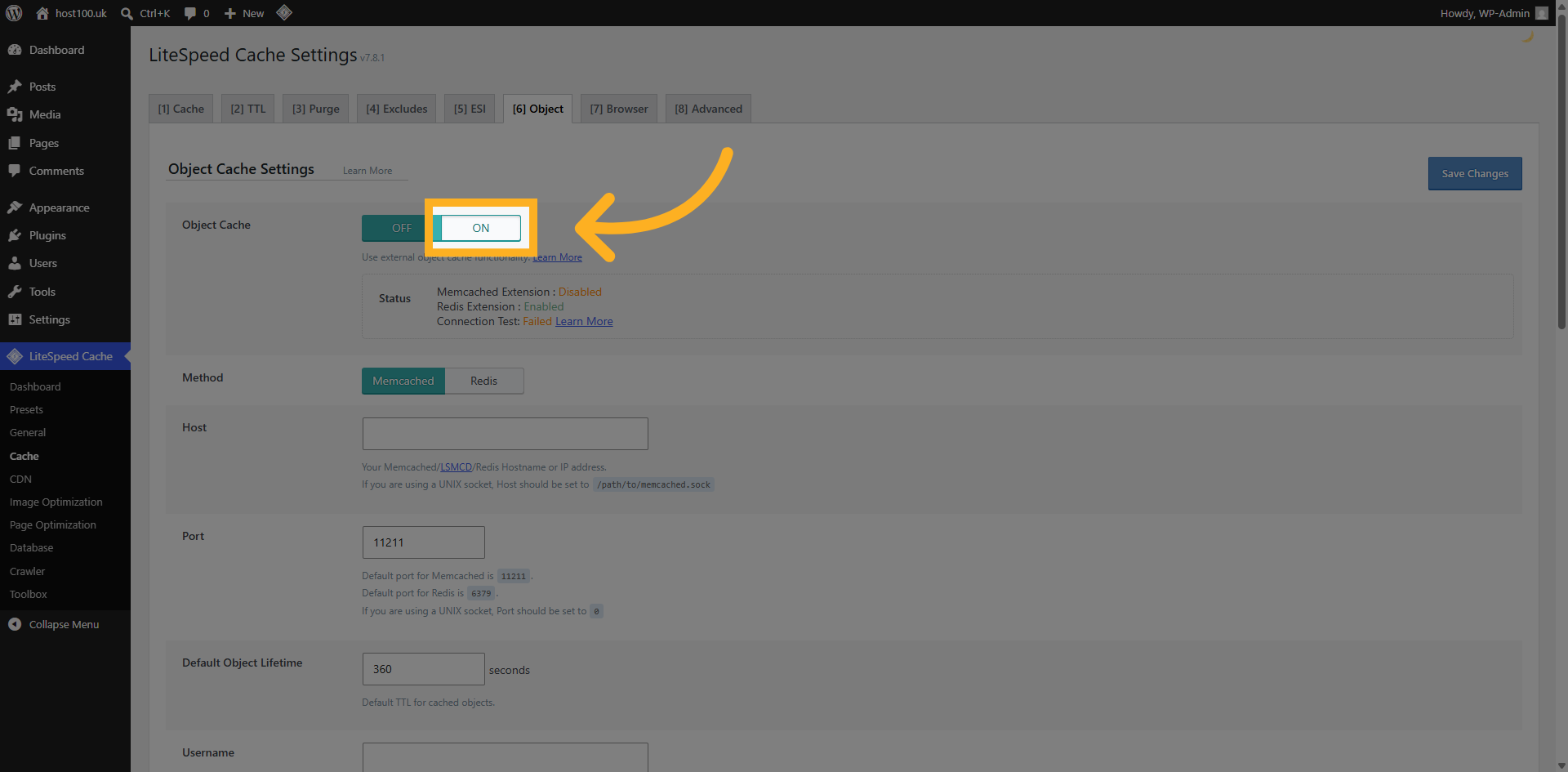Click the Memcached default port 11211 code
1568x772 pixels.
pyautogui.click(x=514, y=576)
